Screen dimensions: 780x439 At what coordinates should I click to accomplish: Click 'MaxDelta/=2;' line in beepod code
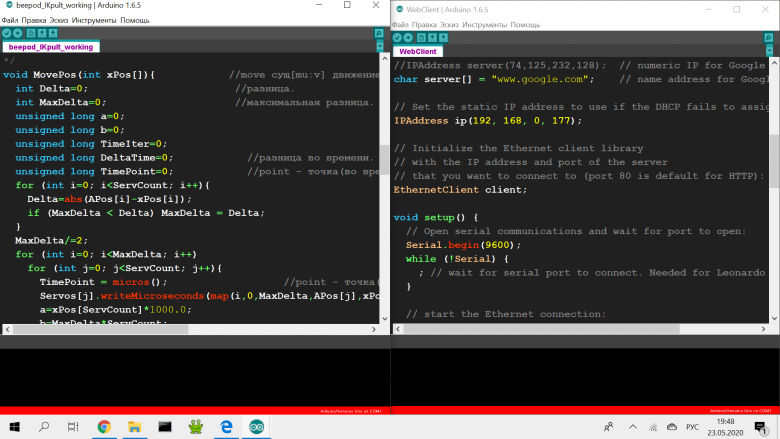click(51, 241)
